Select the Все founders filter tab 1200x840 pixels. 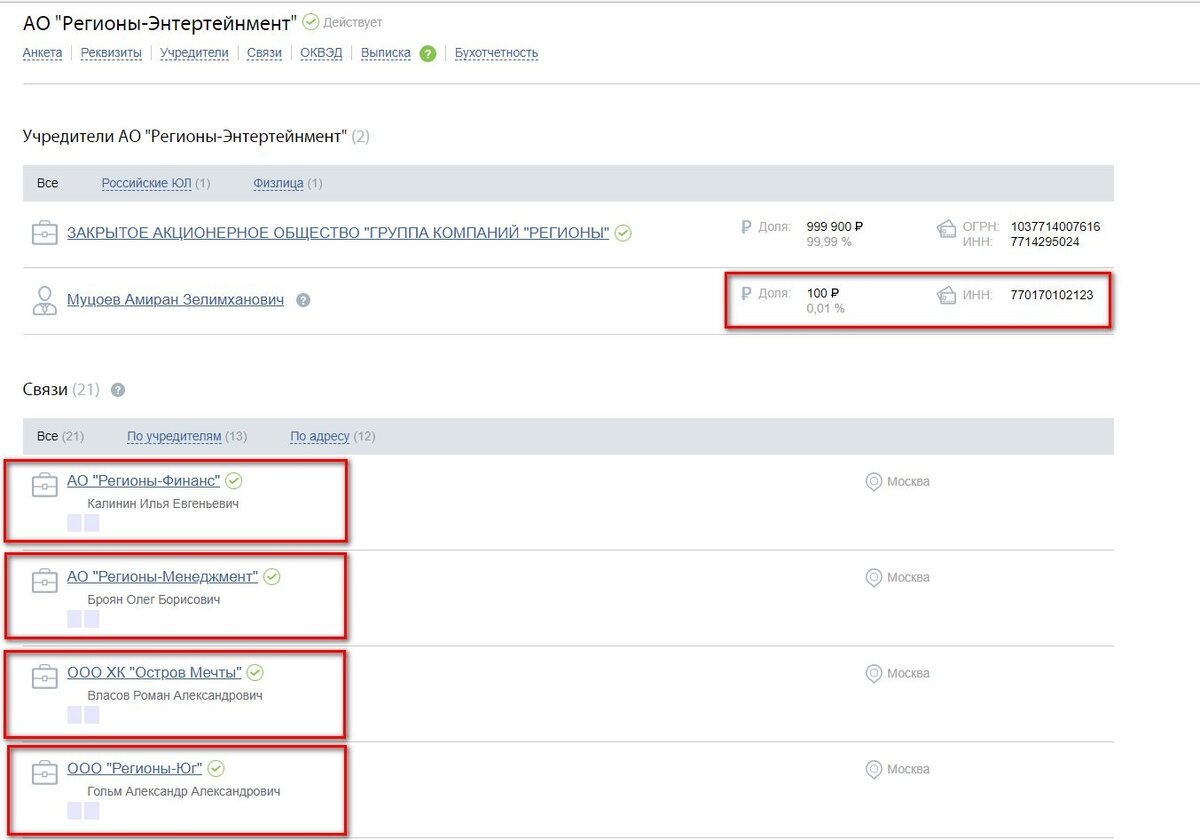[x=48, y=183]
